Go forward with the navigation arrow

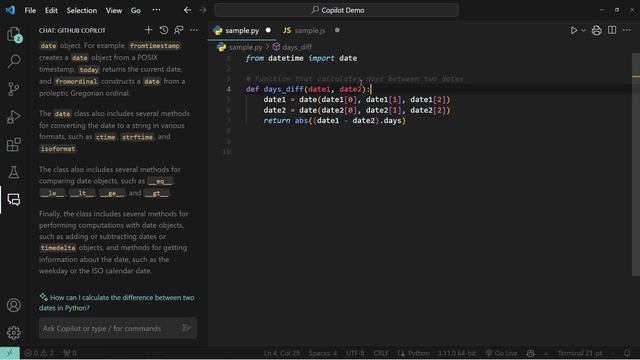(x=203, y=10)
